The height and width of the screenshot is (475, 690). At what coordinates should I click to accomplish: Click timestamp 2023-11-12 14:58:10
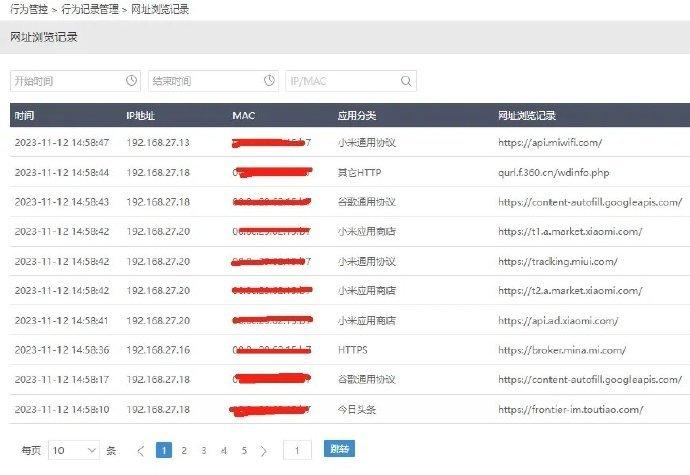click(x=62, y=409)
